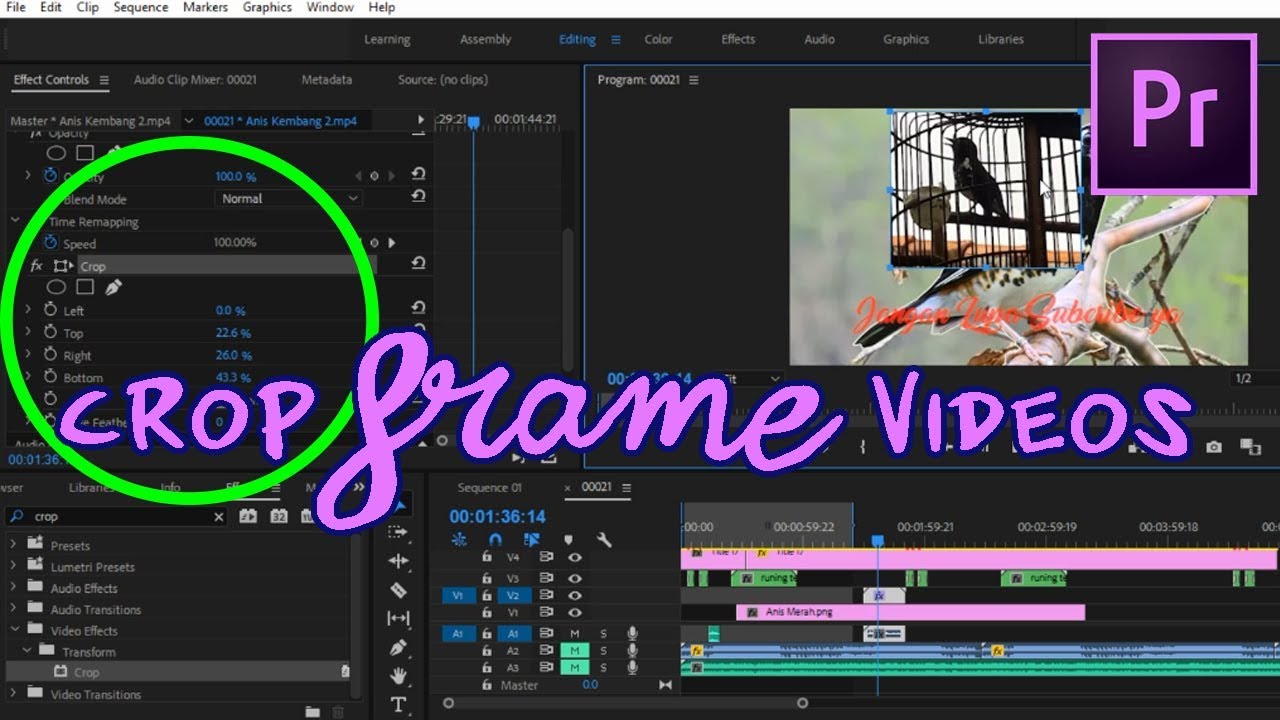Open the Markers menu
This screenshot has width=1280, height=720.
(205, 7)
